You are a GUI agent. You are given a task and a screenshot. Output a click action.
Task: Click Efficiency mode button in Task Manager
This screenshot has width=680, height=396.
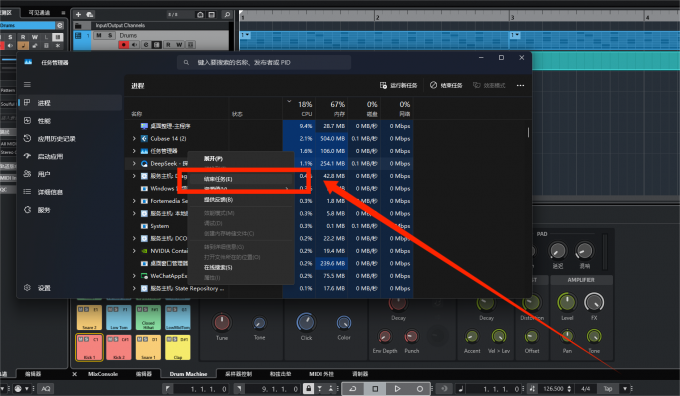(x=489, y=85)
